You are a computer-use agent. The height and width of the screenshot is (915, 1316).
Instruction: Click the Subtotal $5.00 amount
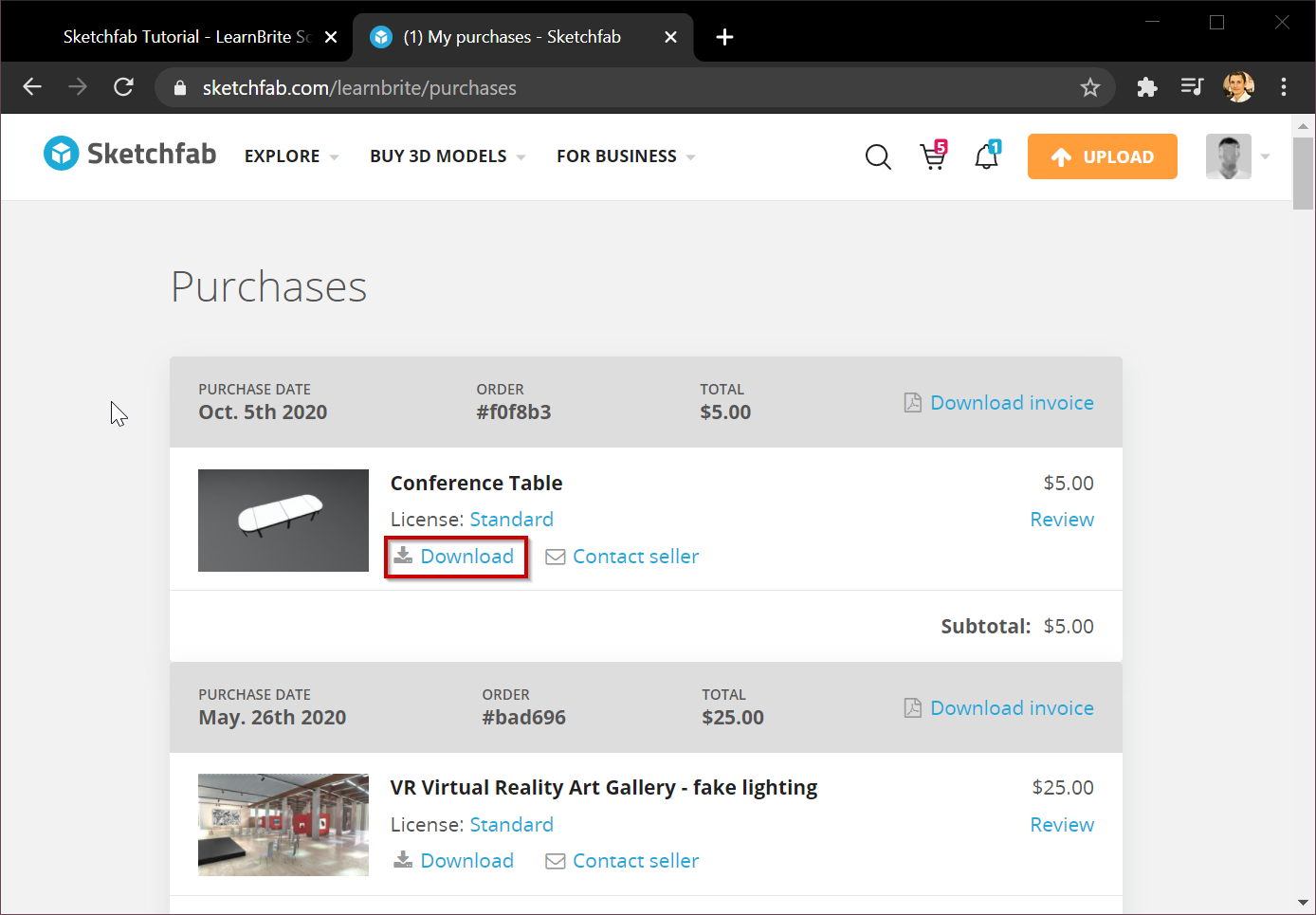click(x=1069, y=627)
